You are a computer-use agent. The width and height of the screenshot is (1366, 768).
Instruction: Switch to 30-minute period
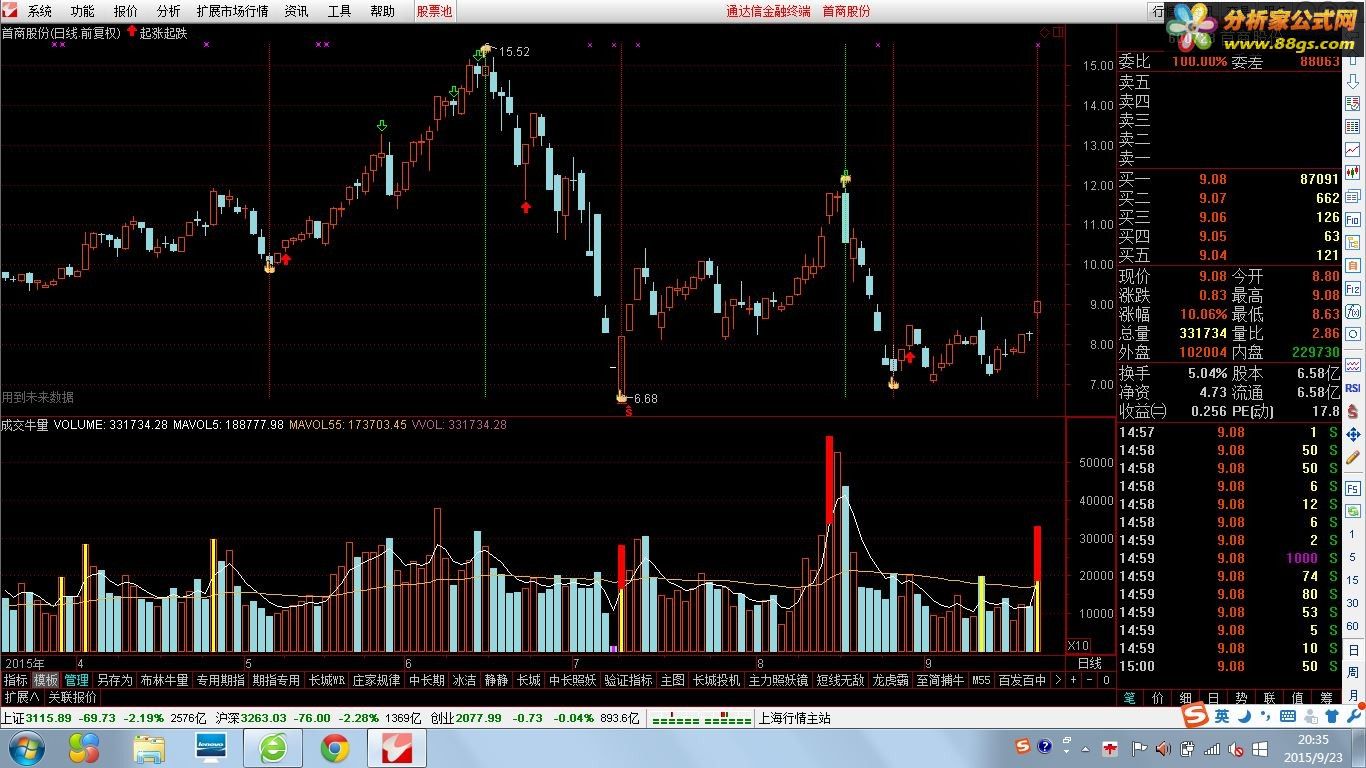pos(1353,602)
